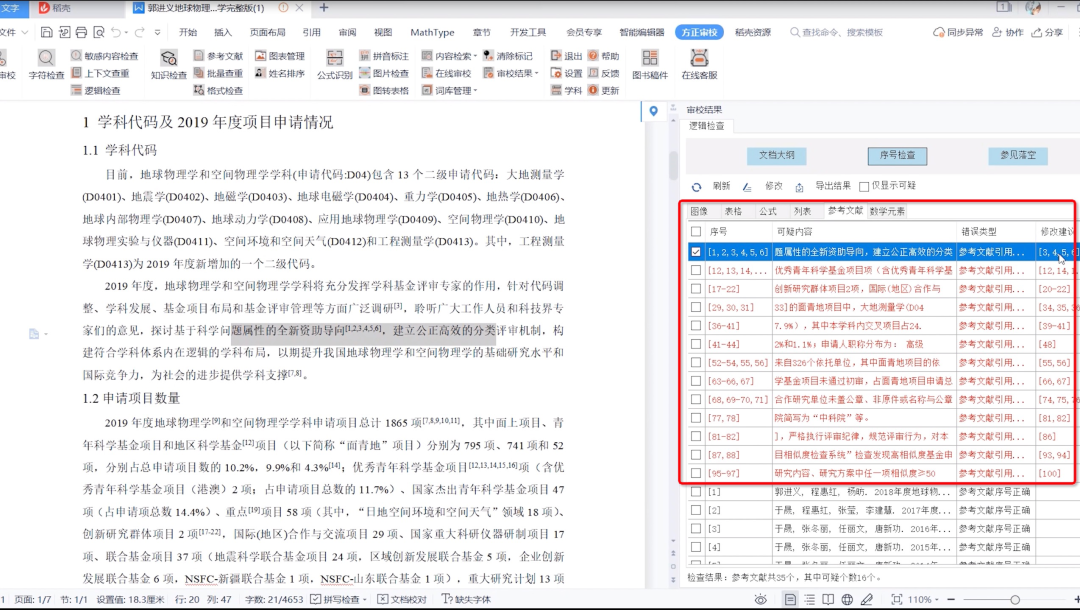Screen dimensions: 1080x610
Task: Toggle select-all checkbox in 序号 header
Action: 696,231
